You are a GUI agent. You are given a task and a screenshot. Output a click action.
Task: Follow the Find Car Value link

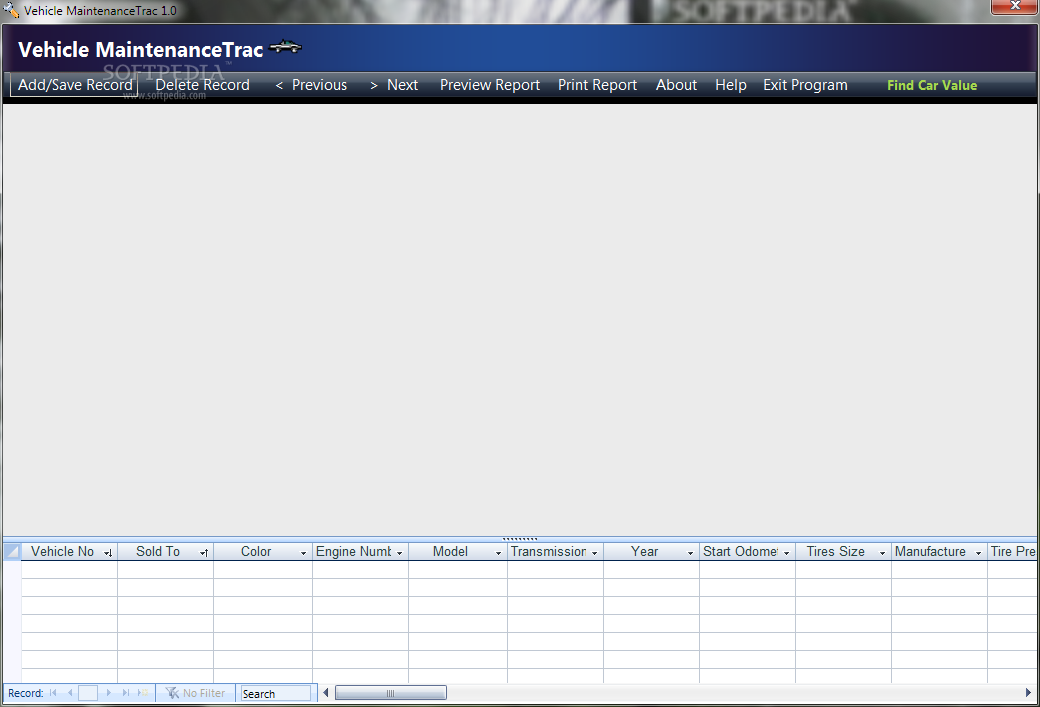[932, 85]
